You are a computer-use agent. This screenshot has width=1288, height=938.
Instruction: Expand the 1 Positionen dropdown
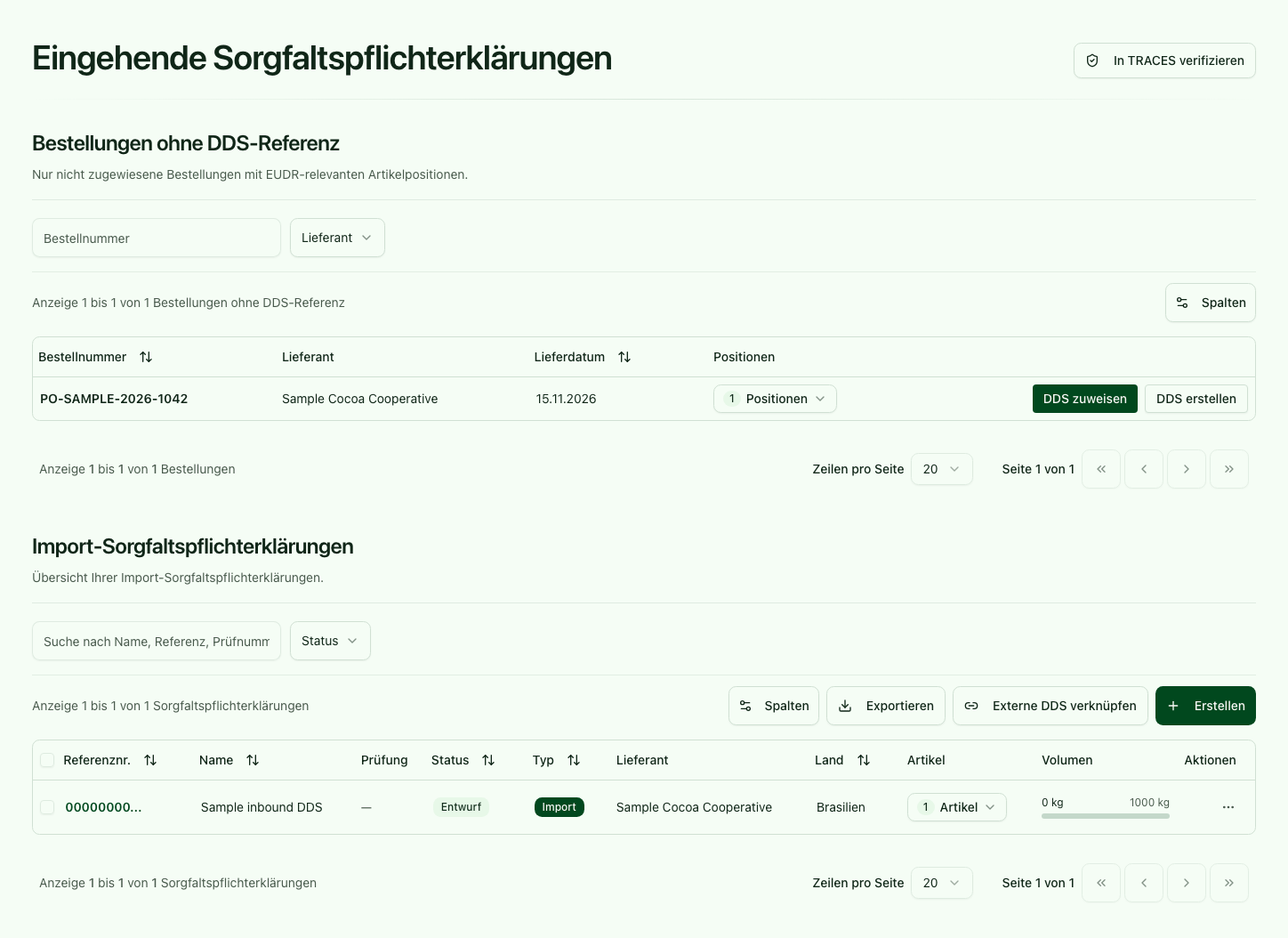775,399
